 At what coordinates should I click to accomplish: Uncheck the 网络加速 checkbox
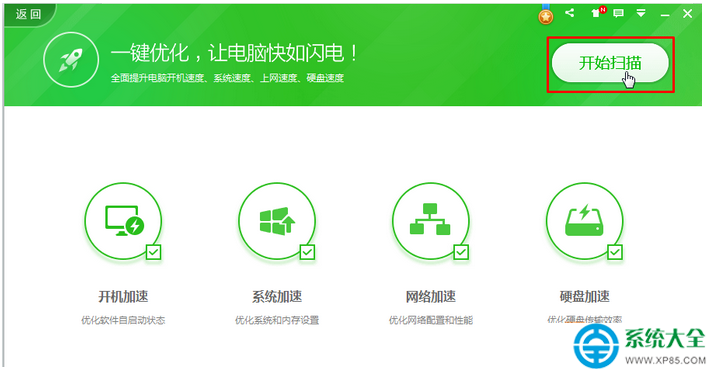pyautogui.click(x=461, y=252)
